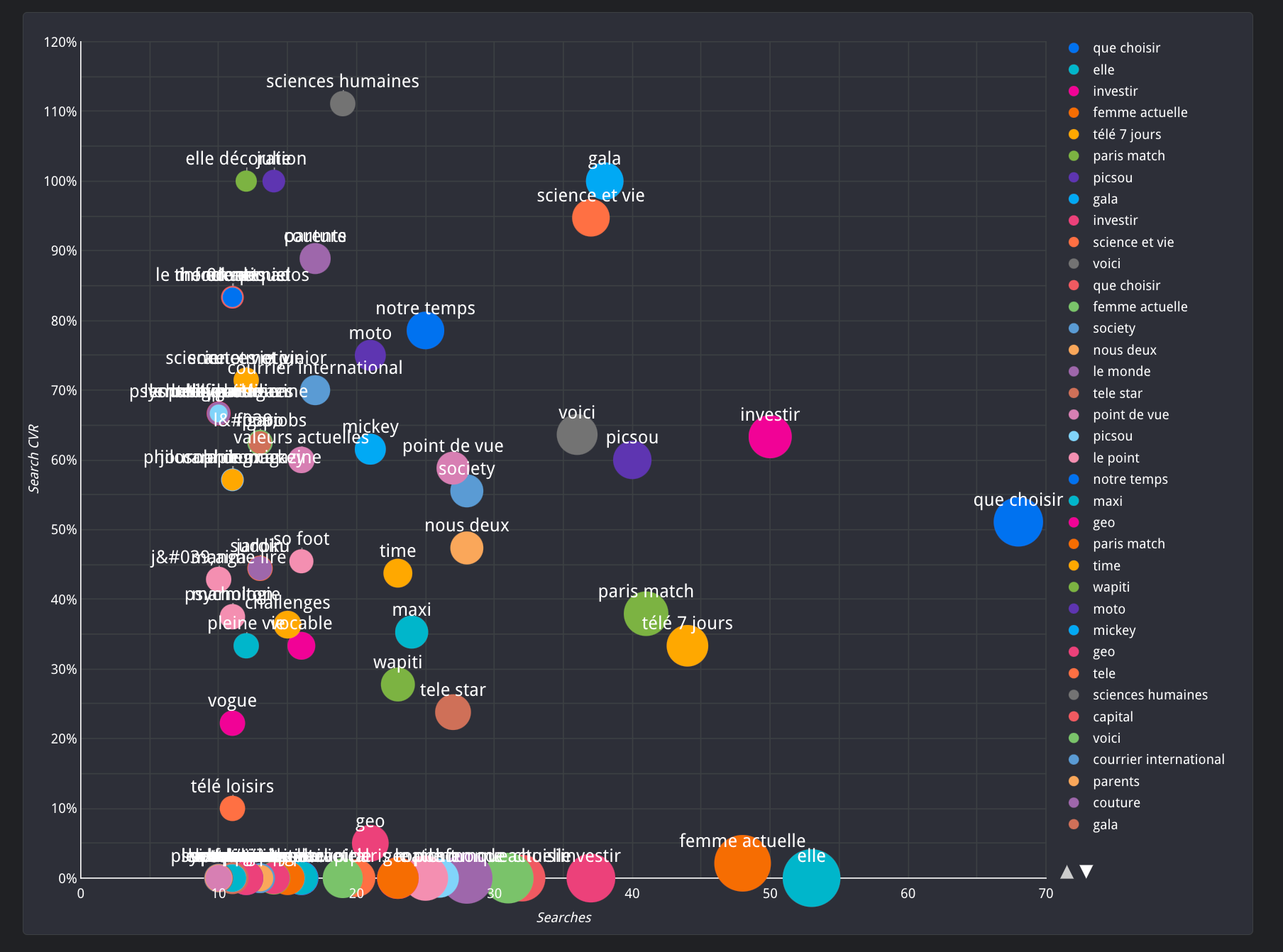Screen dimensions: 1283x952
Task: Click the large "que choisir" bubble
Action: click(x=1018, y=523)
